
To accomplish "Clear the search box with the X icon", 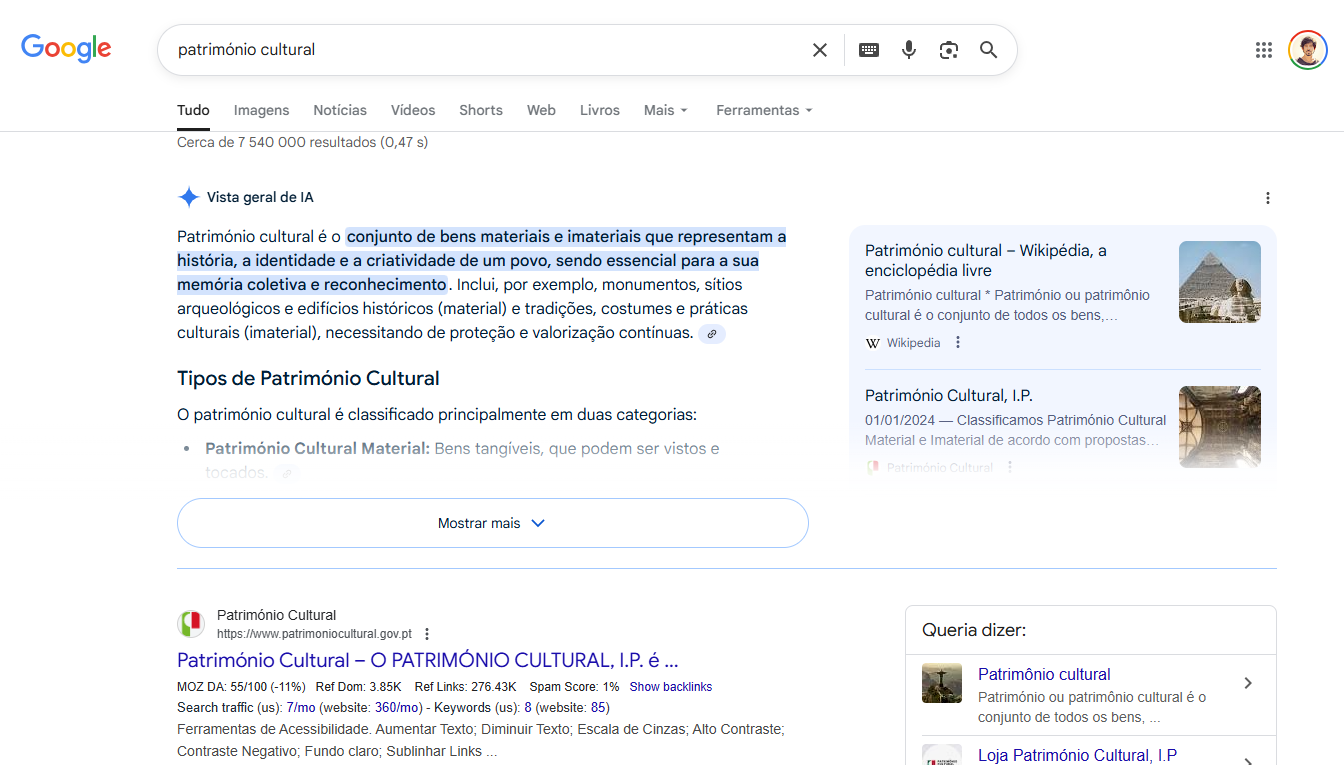I will [x=820, y=50].
